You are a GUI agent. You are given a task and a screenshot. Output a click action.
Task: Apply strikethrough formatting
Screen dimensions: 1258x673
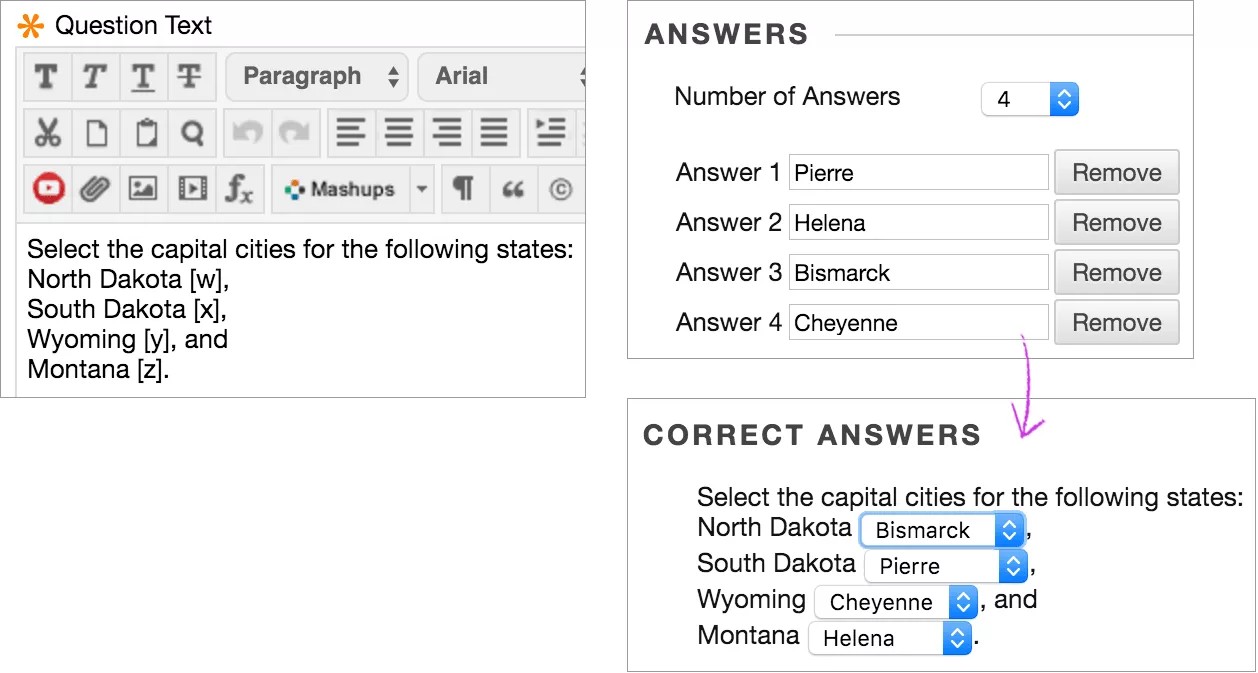coord(190,77)
